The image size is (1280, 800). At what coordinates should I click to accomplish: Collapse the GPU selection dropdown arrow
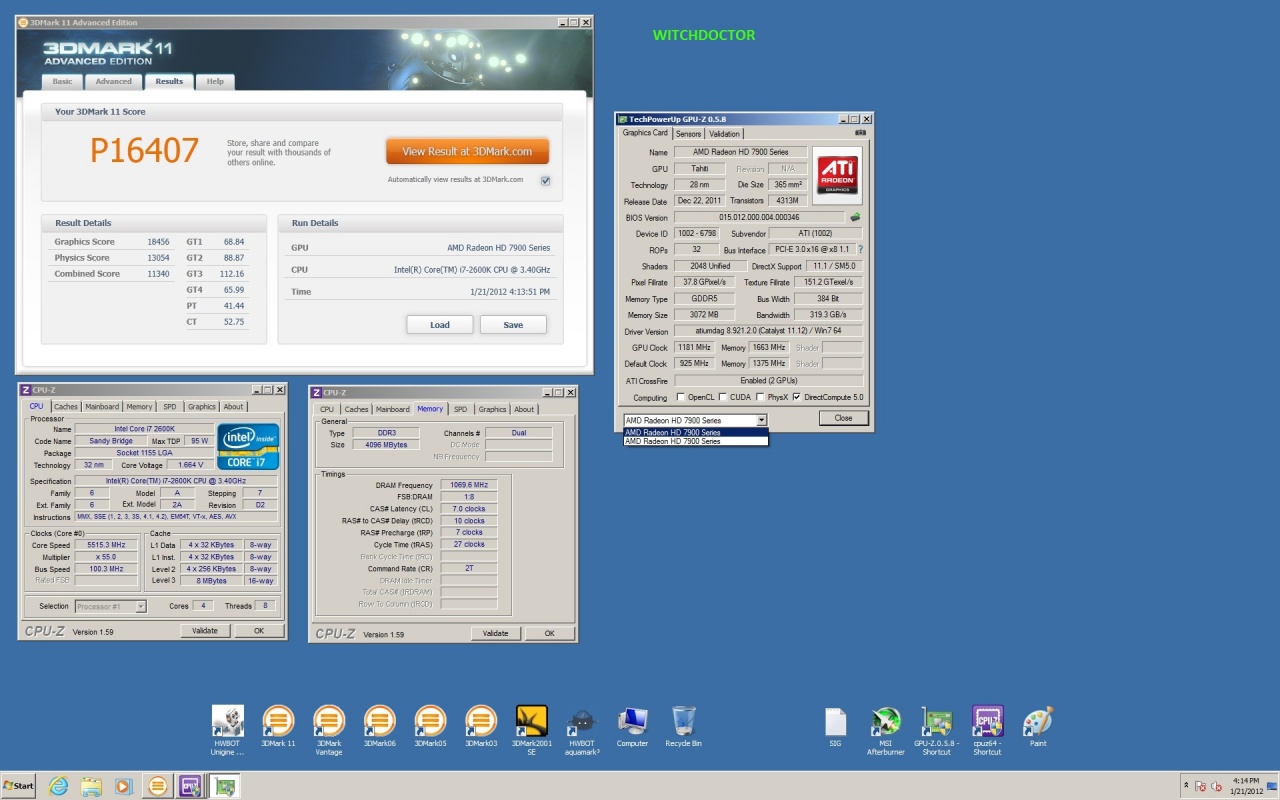coord(762,420)
